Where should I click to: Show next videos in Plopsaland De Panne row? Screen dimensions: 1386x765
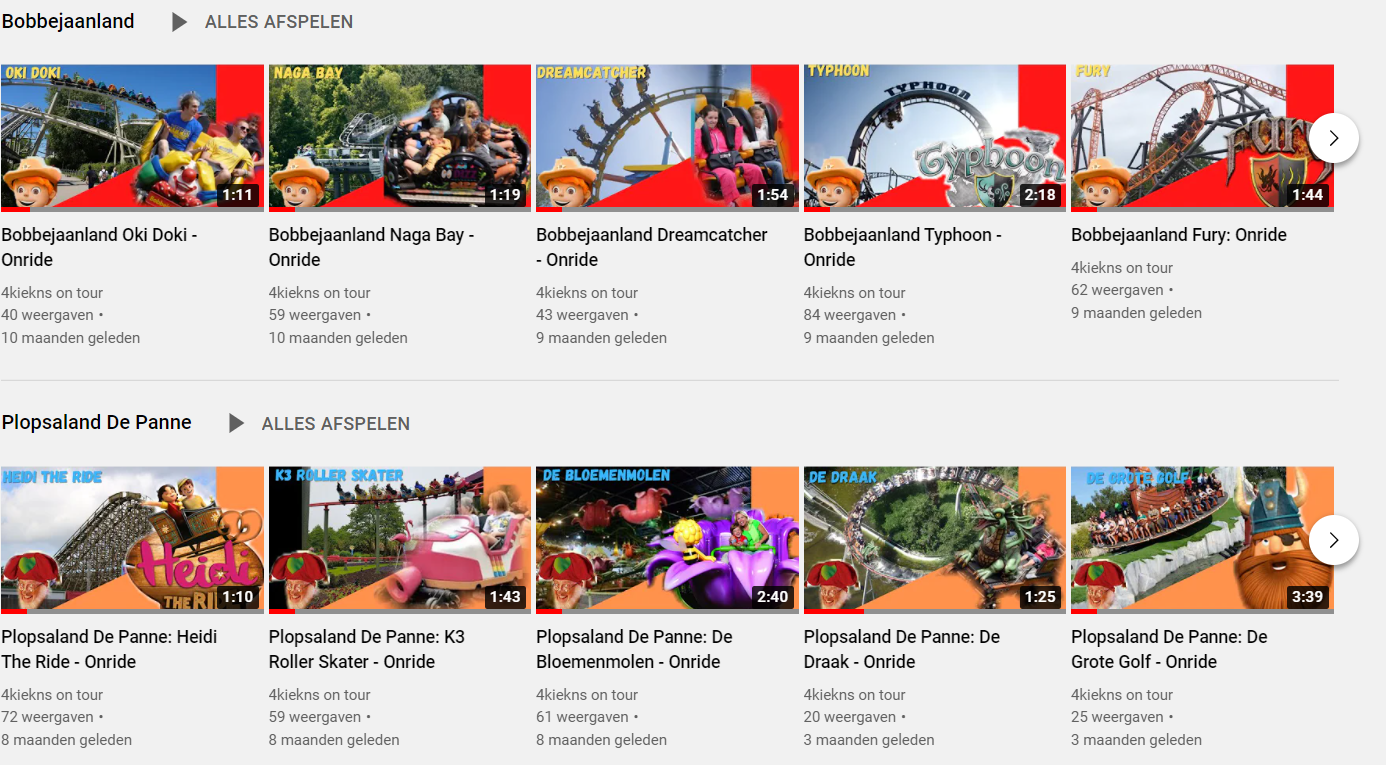coord(1333,540)
